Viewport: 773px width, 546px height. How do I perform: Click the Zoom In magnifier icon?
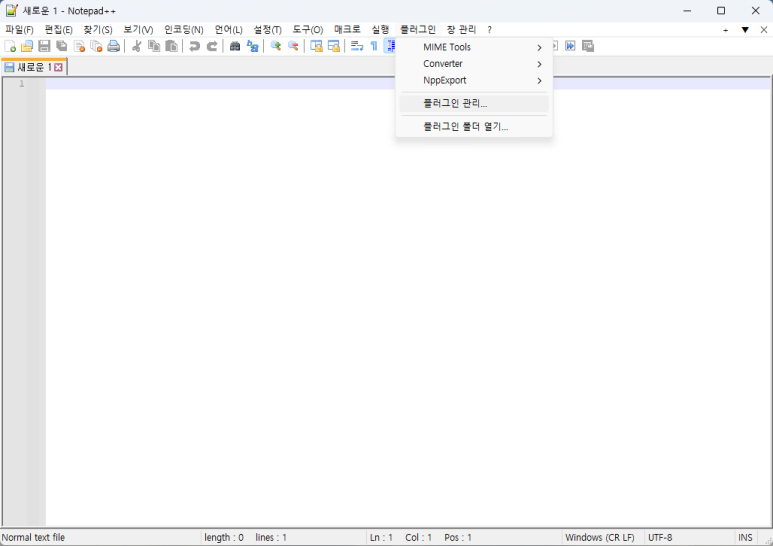(276, 46)
